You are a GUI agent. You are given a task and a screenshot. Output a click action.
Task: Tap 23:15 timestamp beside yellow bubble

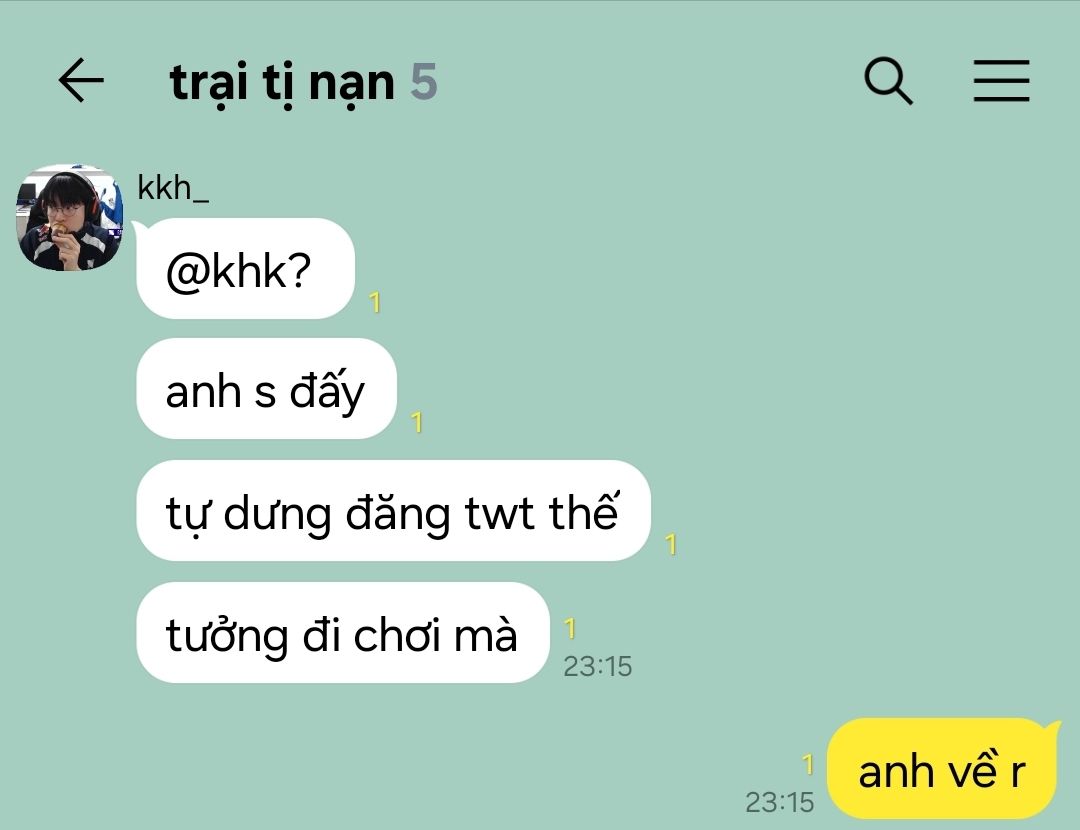pyautogui.click(x=779, y=802)
